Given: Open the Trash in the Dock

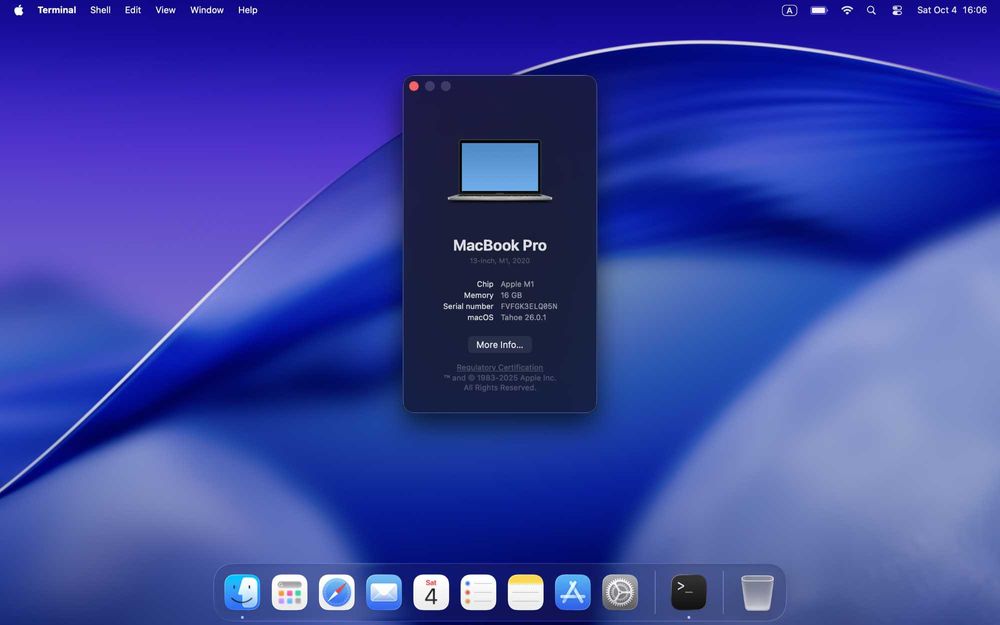Looking at the screenshot, I should pyautogui.click(x=757, y=592).
